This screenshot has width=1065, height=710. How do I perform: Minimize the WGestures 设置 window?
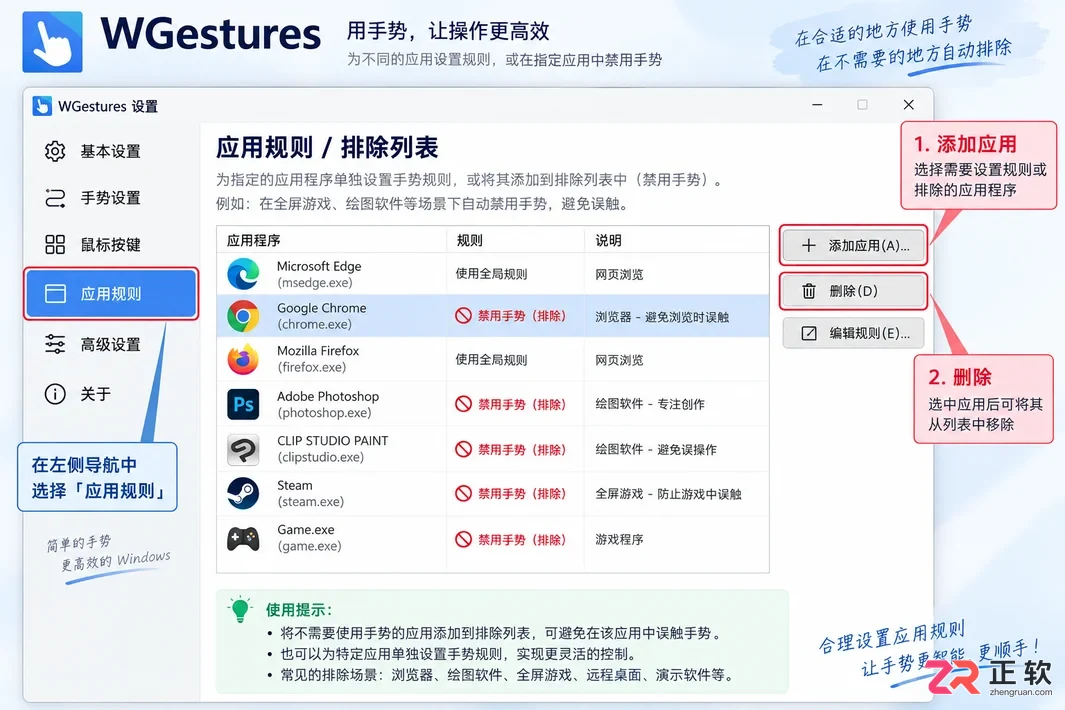click(817, 105)
